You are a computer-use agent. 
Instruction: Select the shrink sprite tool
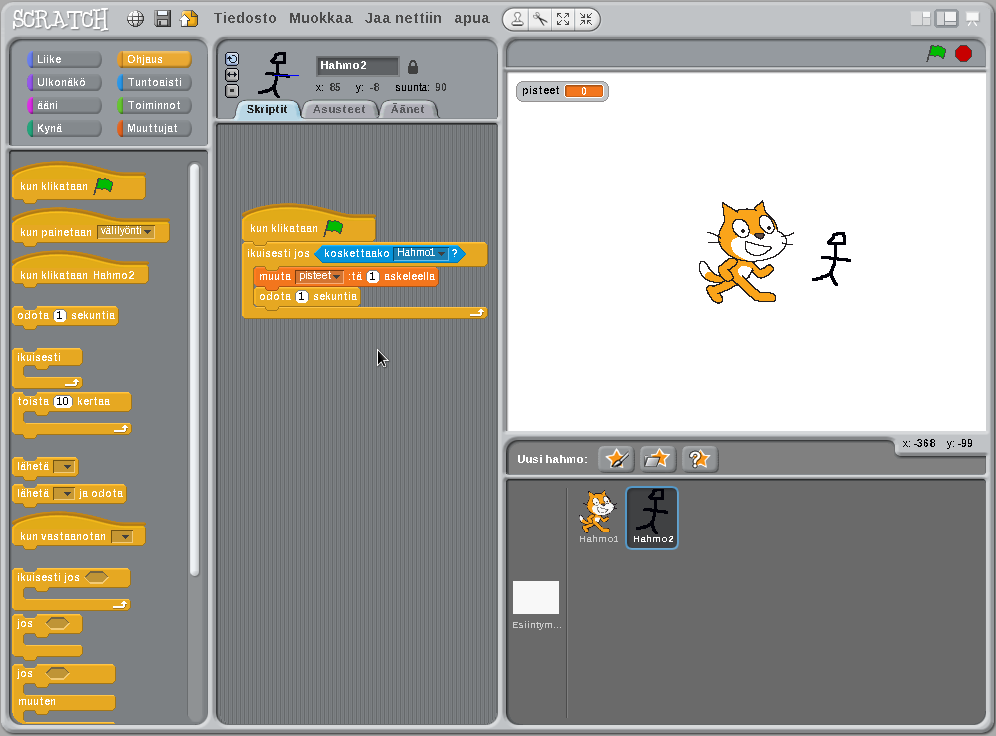click(x=586, y=20)
